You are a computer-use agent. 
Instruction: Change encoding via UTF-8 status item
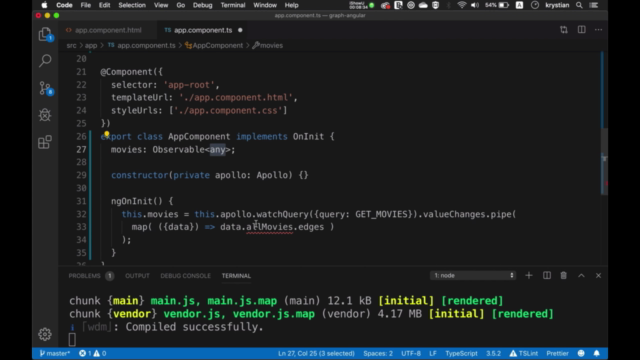tap(411, 353)
